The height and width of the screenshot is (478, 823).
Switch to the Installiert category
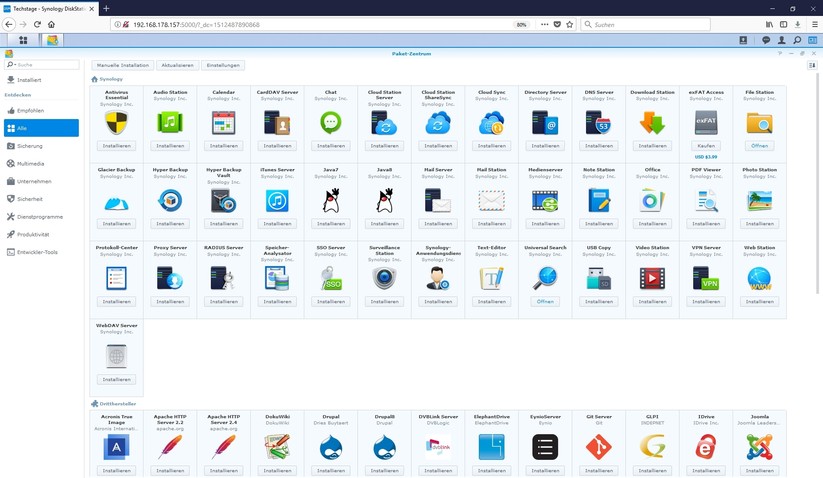tap(29, 79)
